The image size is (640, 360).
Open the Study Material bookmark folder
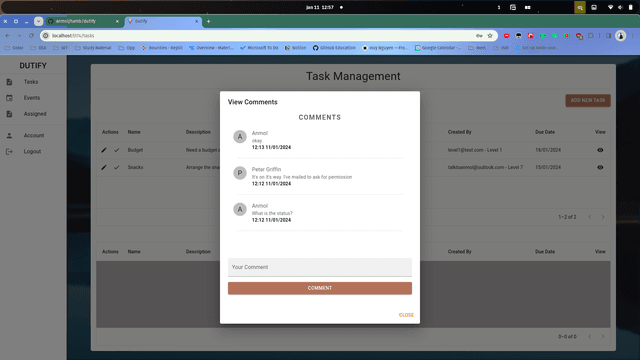93,48
